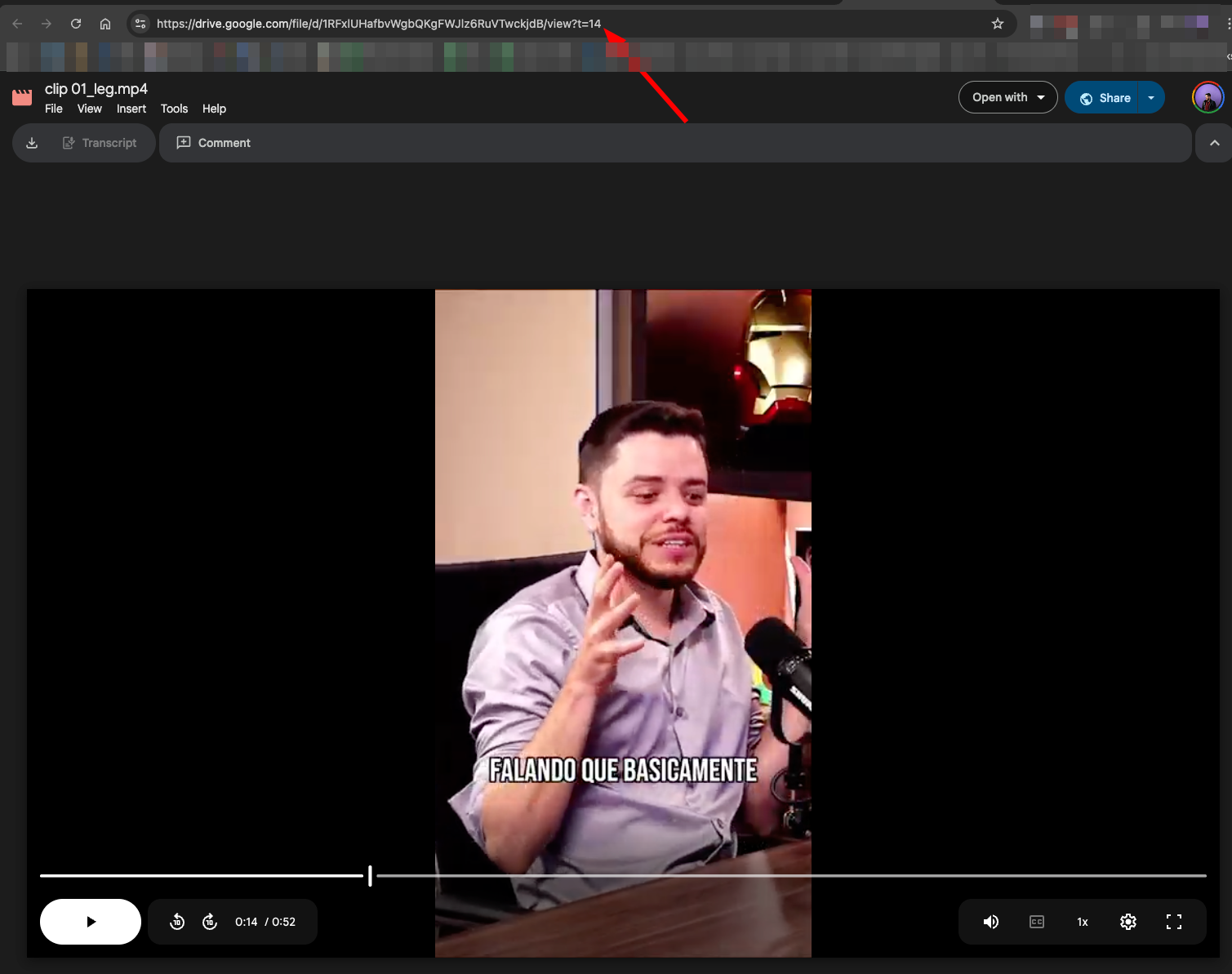Click the Comment button
Image resolution: width=1232 pixels, height=974 pixels.
[x=214, y=143]
